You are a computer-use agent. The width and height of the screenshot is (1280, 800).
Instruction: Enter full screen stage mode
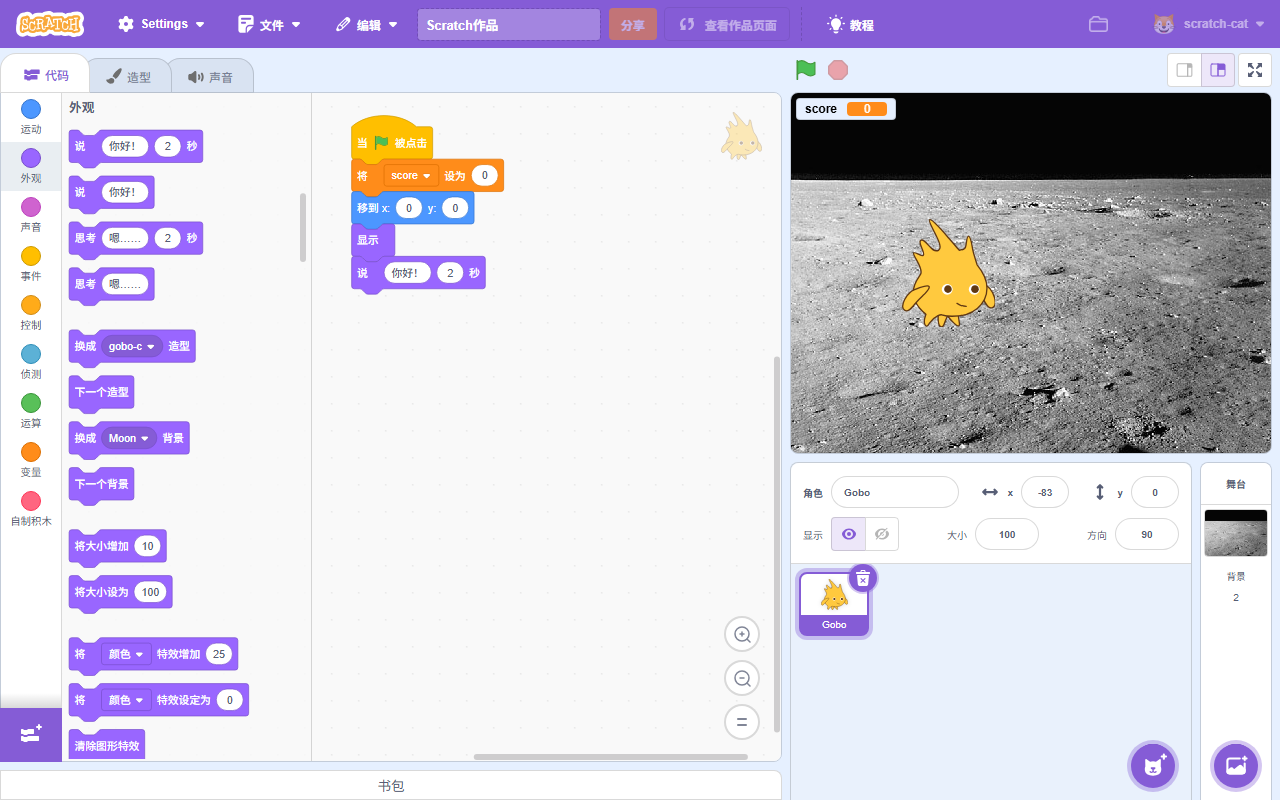click(x=1255, y=70)
